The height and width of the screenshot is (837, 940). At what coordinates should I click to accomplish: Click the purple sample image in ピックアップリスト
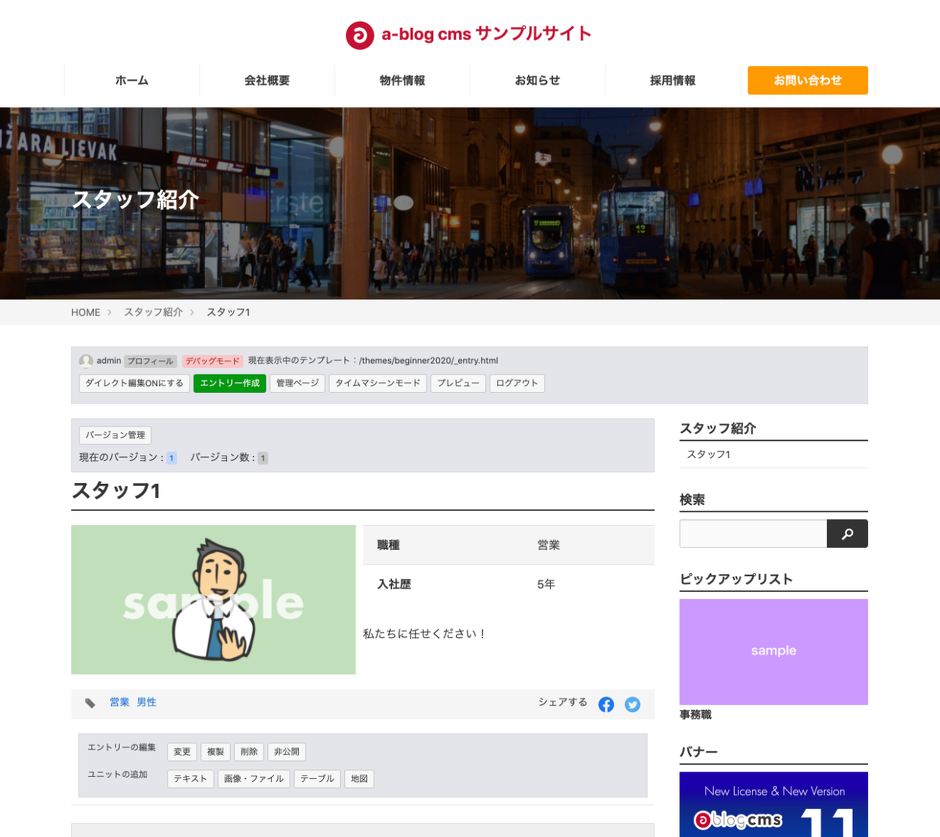click(x=773, y=651)
